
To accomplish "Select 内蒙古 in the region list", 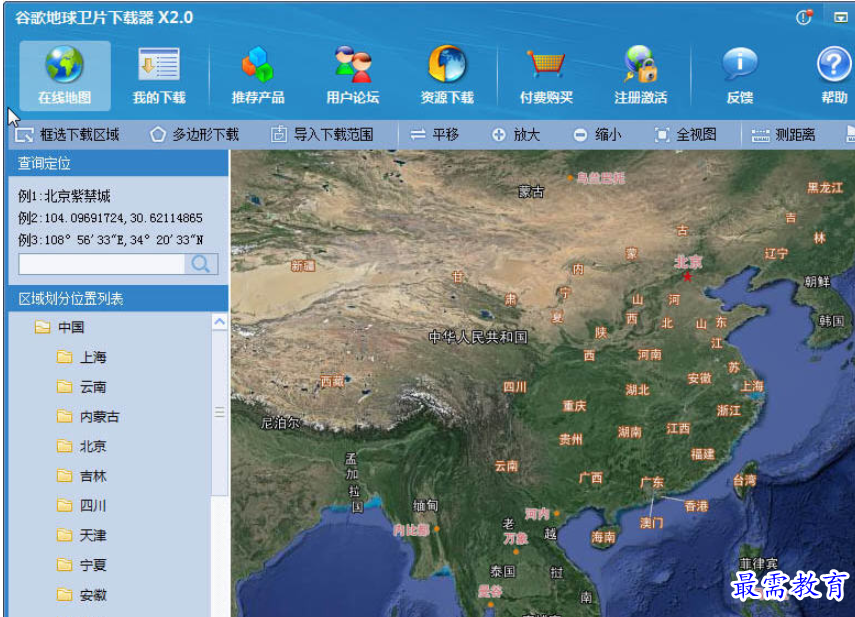I will click(x=99, y=417).
